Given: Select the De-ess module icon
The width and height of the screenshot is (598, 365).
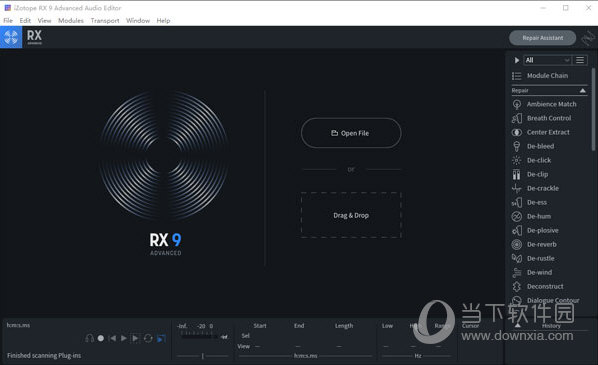Looking at the screenshot, I should tap(517, 203).
